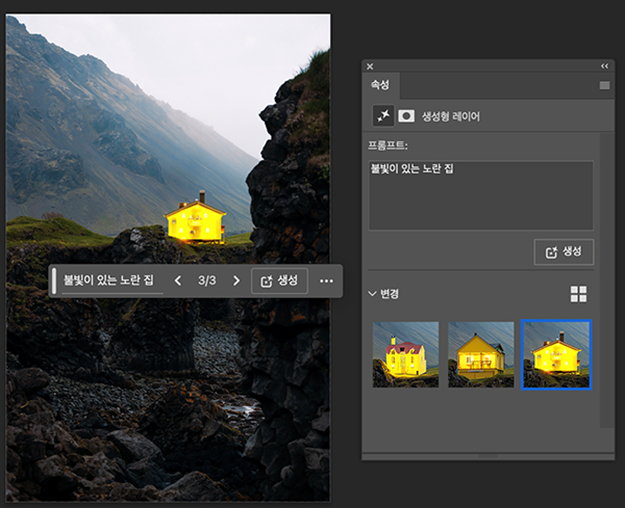625x508 pixels.
Task: Click 생성 button in the properties panel
Action: point(564,252)
